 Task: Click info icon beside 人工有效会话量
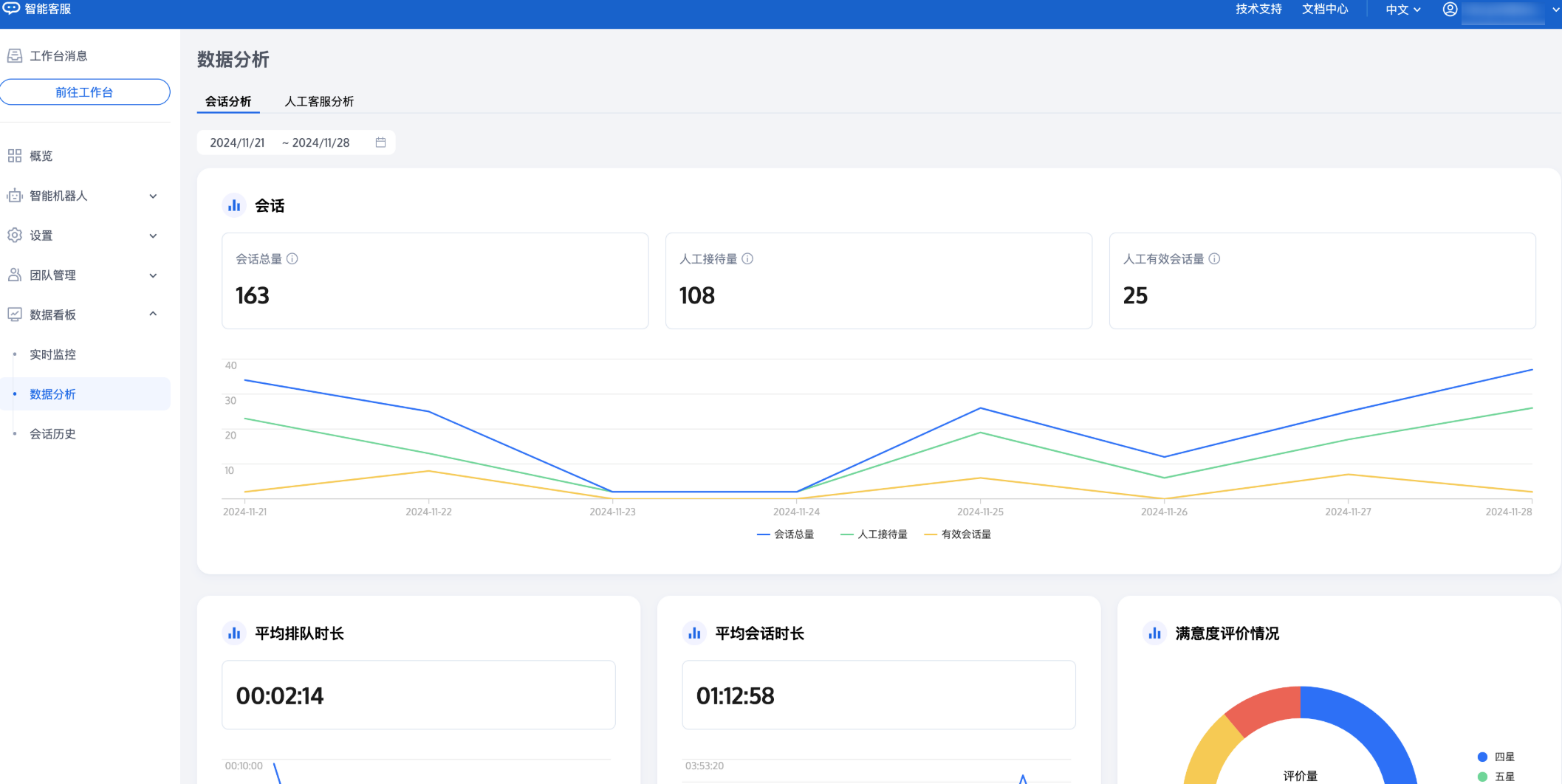tap(1214, 259)
